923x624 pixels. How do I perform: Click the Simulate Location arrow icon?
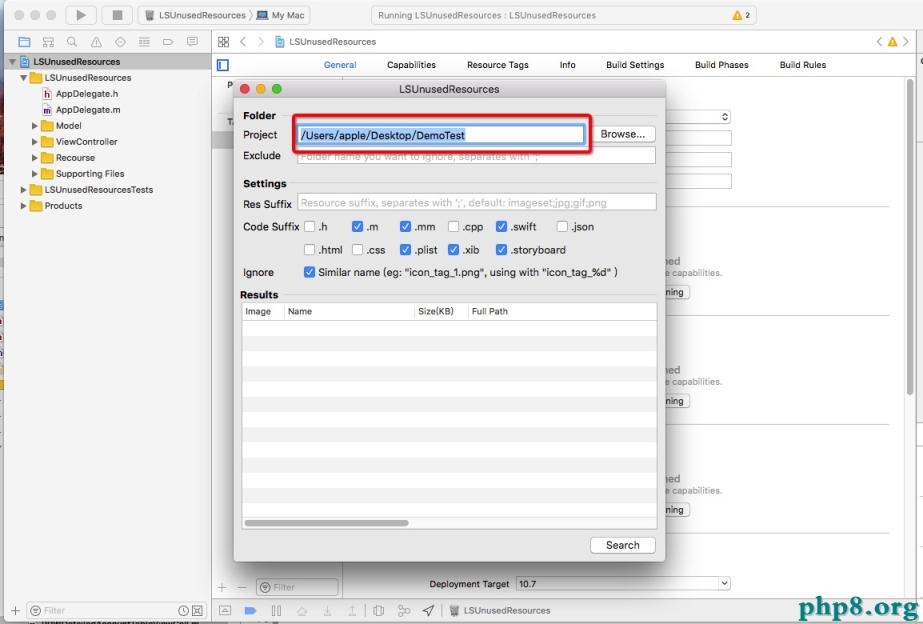pos(428,610)
